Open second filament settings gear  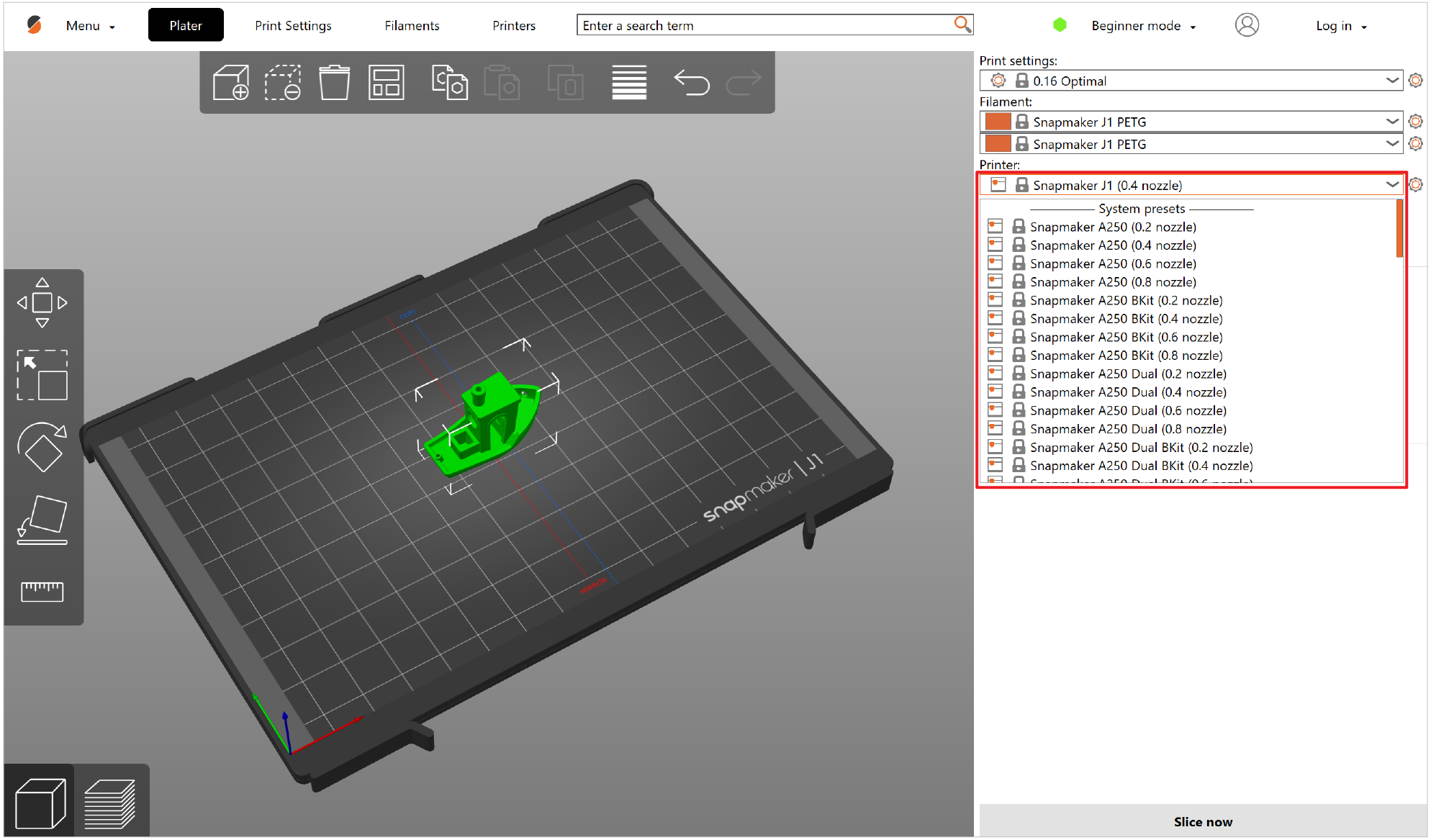pyautogui.click(x=1415, y=144)
